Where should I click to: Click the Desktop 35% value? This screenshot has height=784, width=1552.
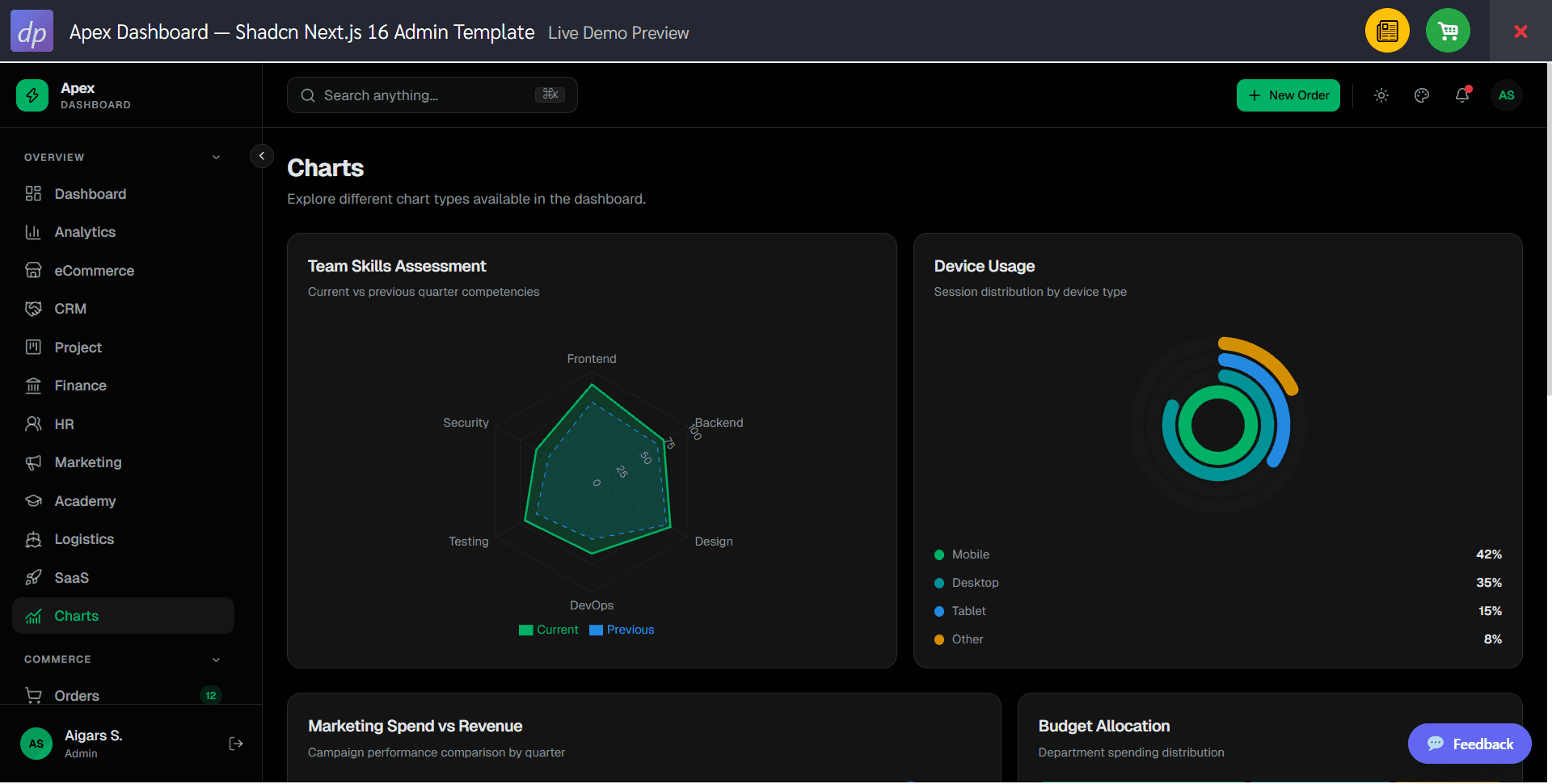tap(1489, 583)
